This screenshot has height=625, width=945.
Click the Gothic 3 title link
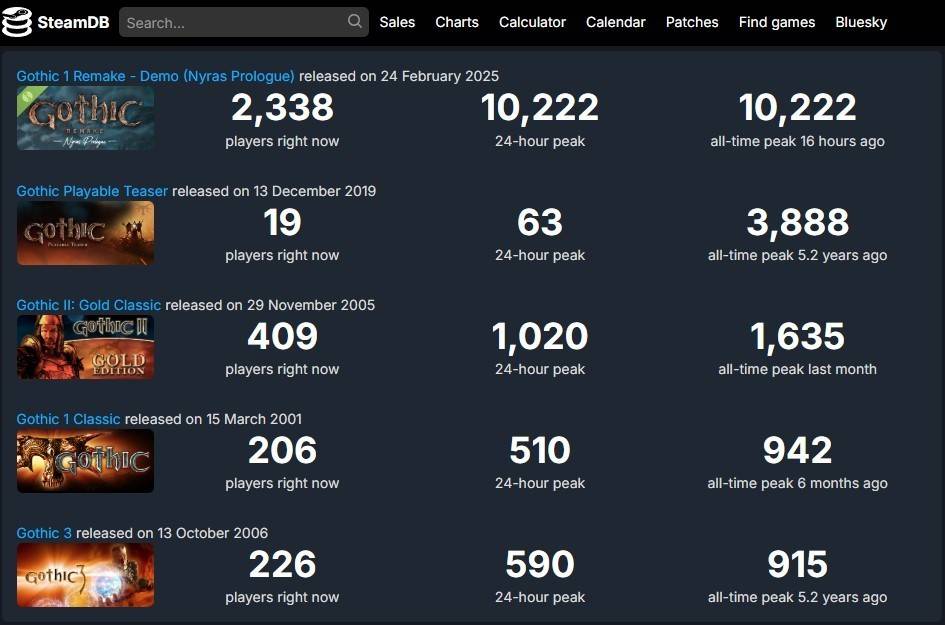point(44,533)
